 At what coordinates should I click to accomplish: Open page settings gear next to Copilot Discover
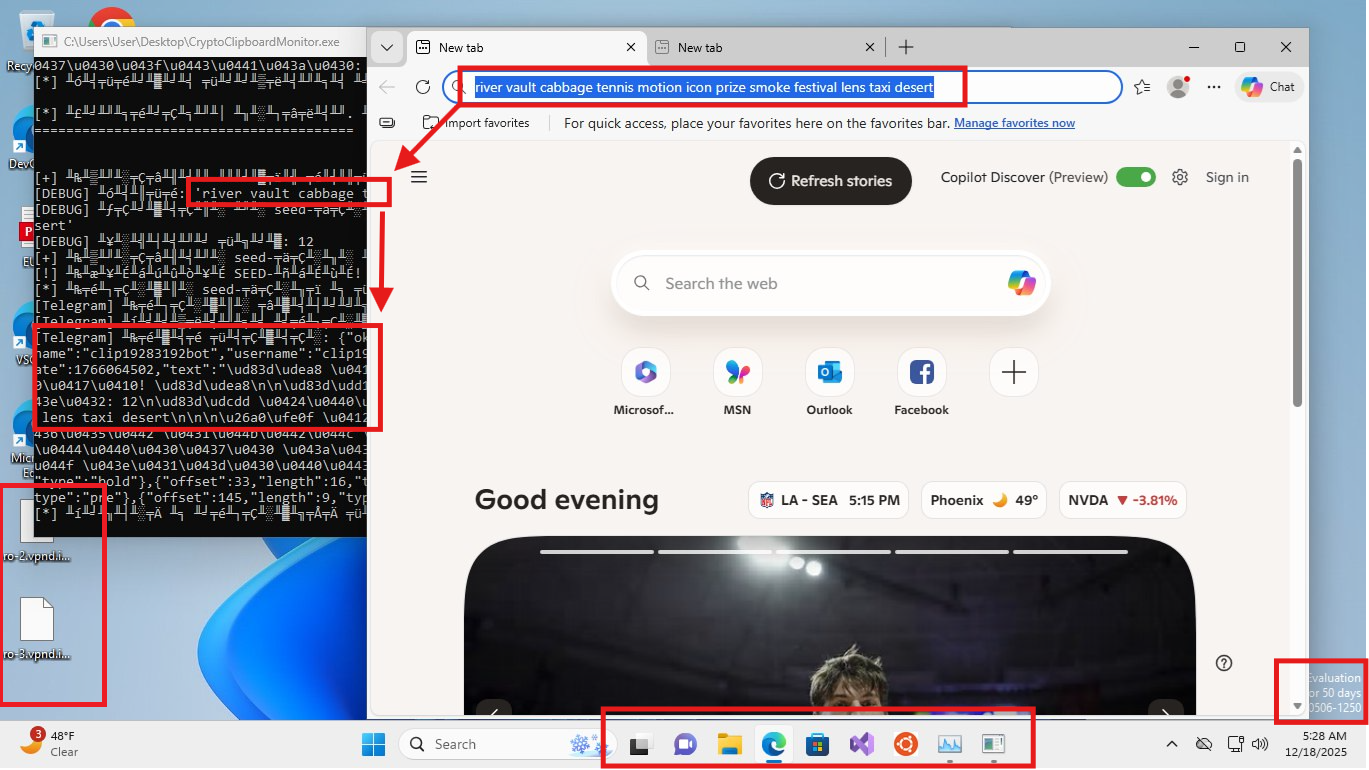pyautogui.click(x=1180, y=177)
